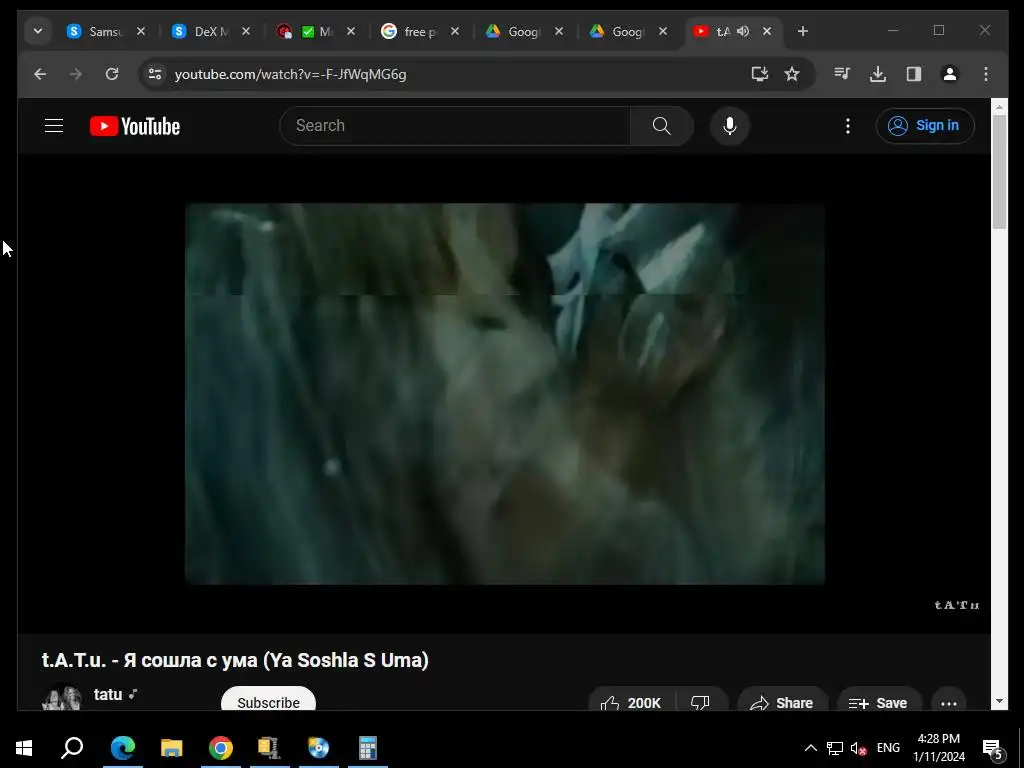The width and height of the screenshot is (1024, 768).
Task: Toggle Chrome side panel
Action: pos(914,74)
